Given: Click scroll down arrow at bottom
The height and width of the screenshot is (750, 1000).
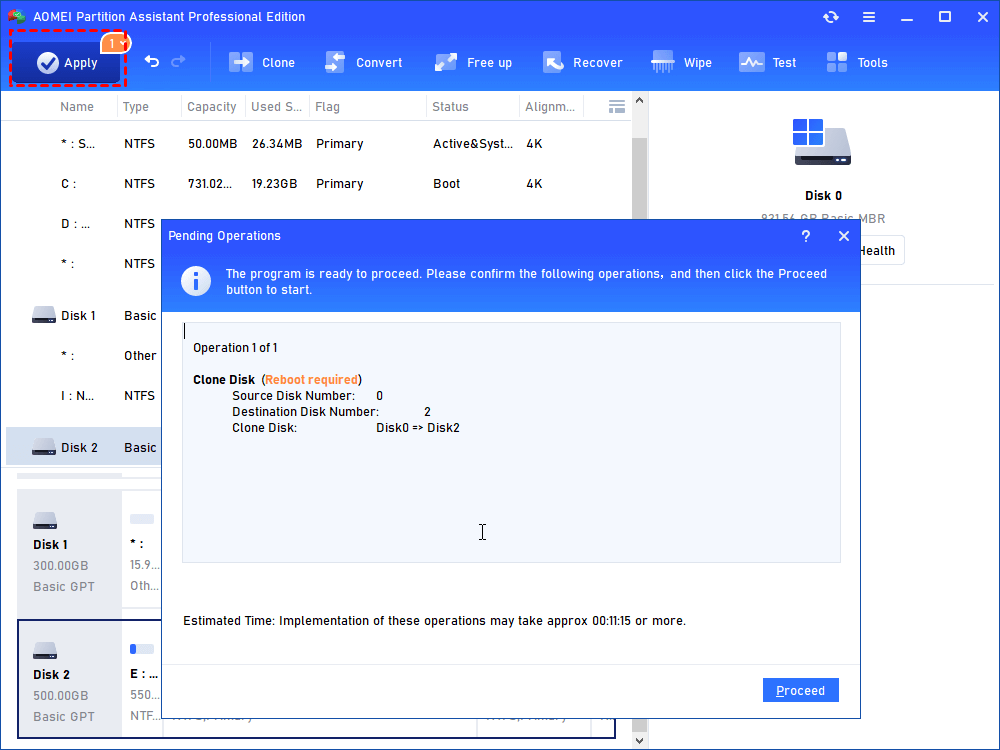Looking at the screenshot, I should pos(639,741).
